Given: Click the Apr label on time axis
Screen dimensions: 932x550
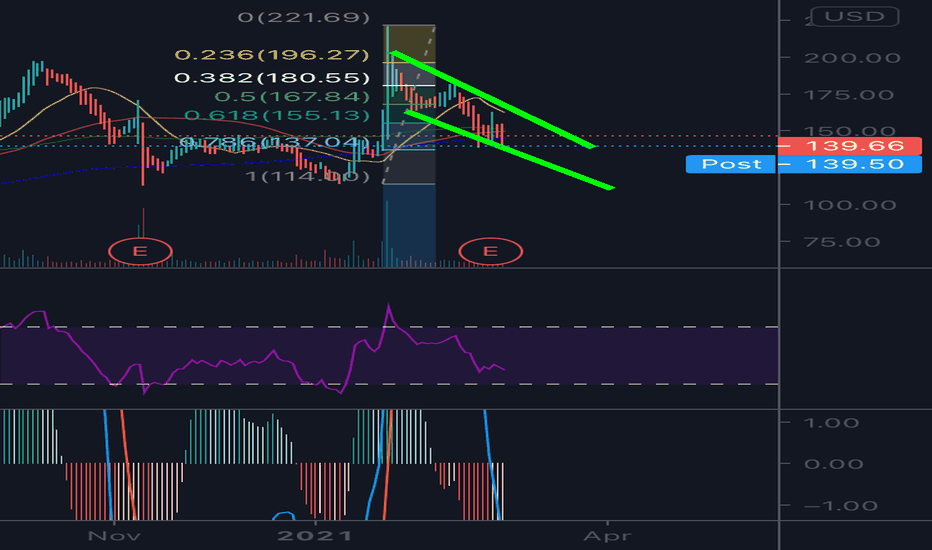Looking at the screenshot, I should [x=607, y=536].
